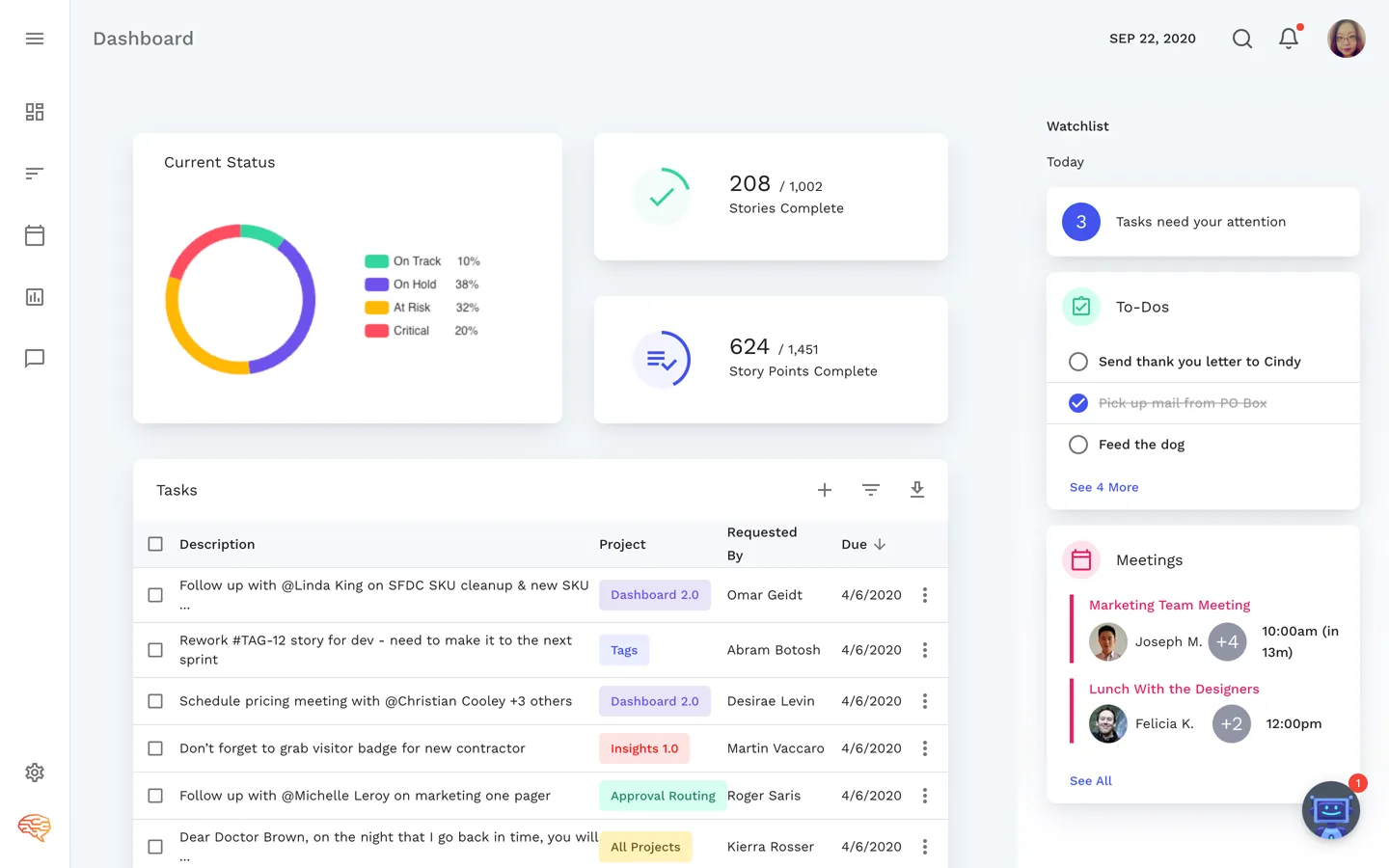The width and height of the screenshot is (1389, 868).
Task: Click See 4 More to-dos link
Action: point(1104,487)
